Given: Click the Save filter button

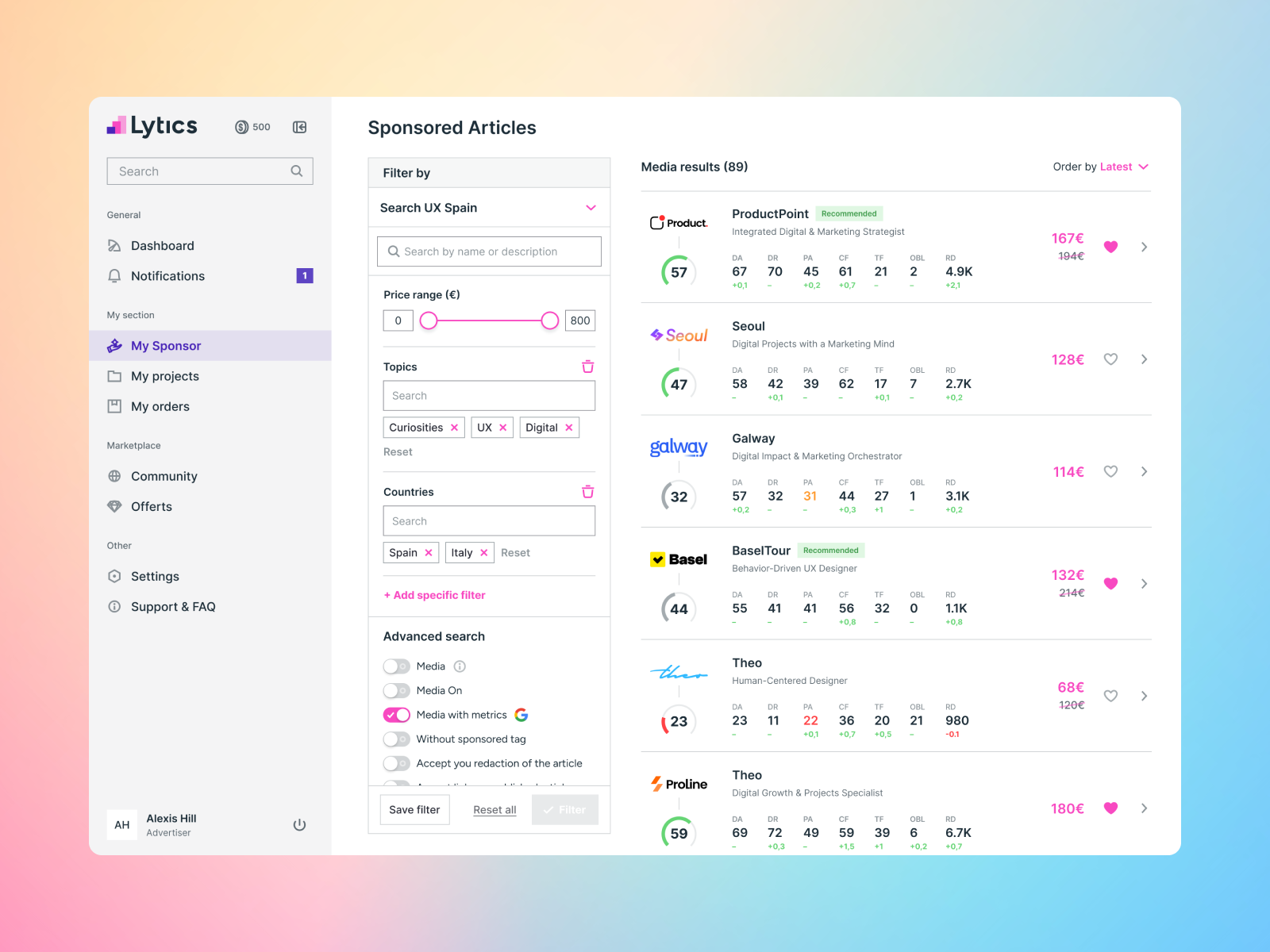Looking at the screenshot, I should click(414, 809).
